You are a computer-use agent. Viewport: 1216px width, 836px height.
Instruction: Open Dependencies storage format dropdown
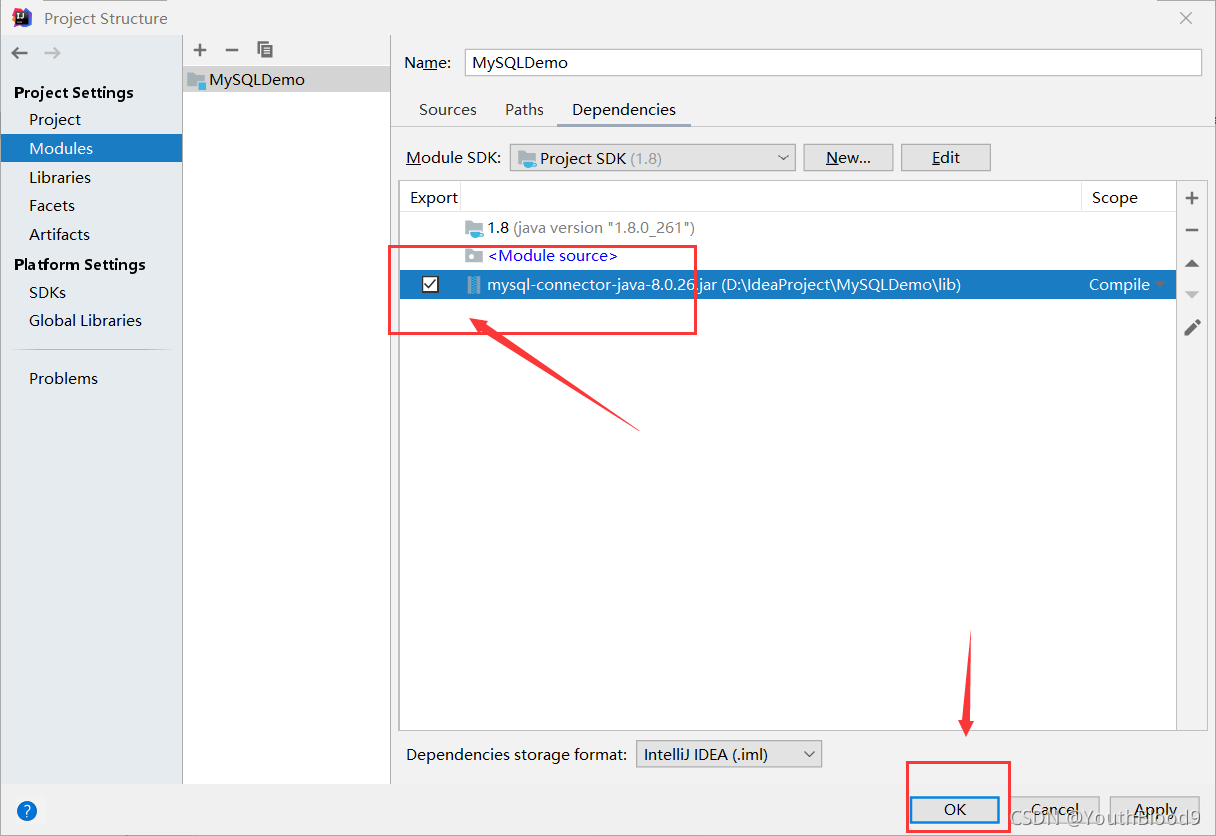[728, 754]
